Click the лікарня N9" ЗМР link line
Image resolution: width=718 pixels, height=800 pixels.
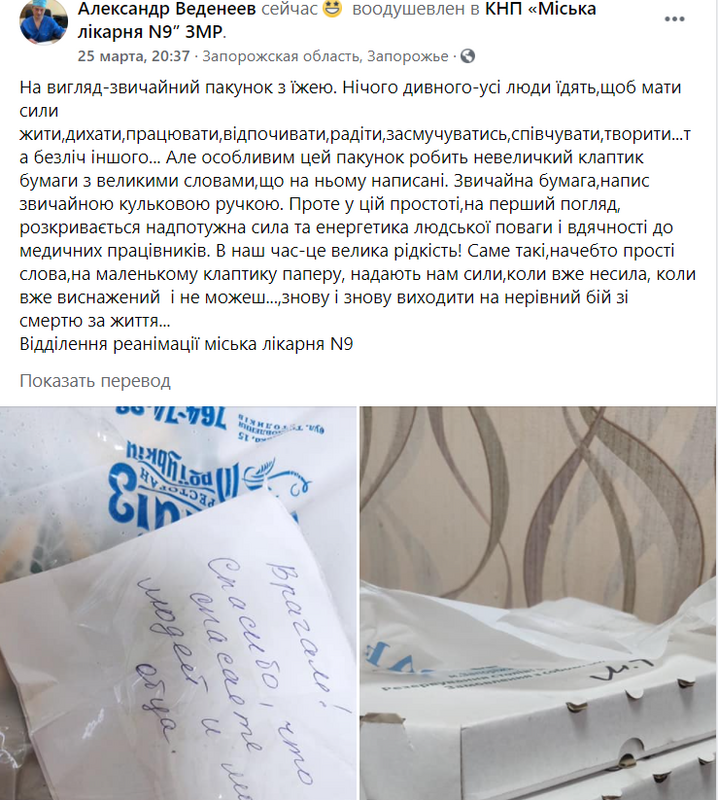click(x=152, y=32)
